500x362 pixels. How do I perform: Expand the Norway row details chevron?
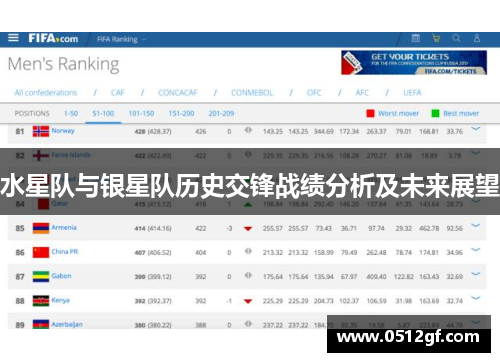point(476,129)
